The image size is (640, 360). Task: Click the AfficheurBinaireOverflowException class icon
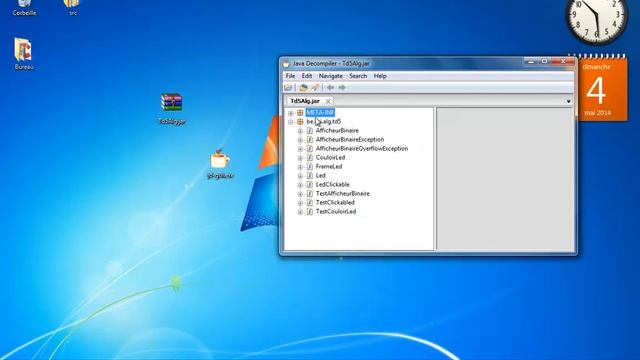[x=310, y=149]
